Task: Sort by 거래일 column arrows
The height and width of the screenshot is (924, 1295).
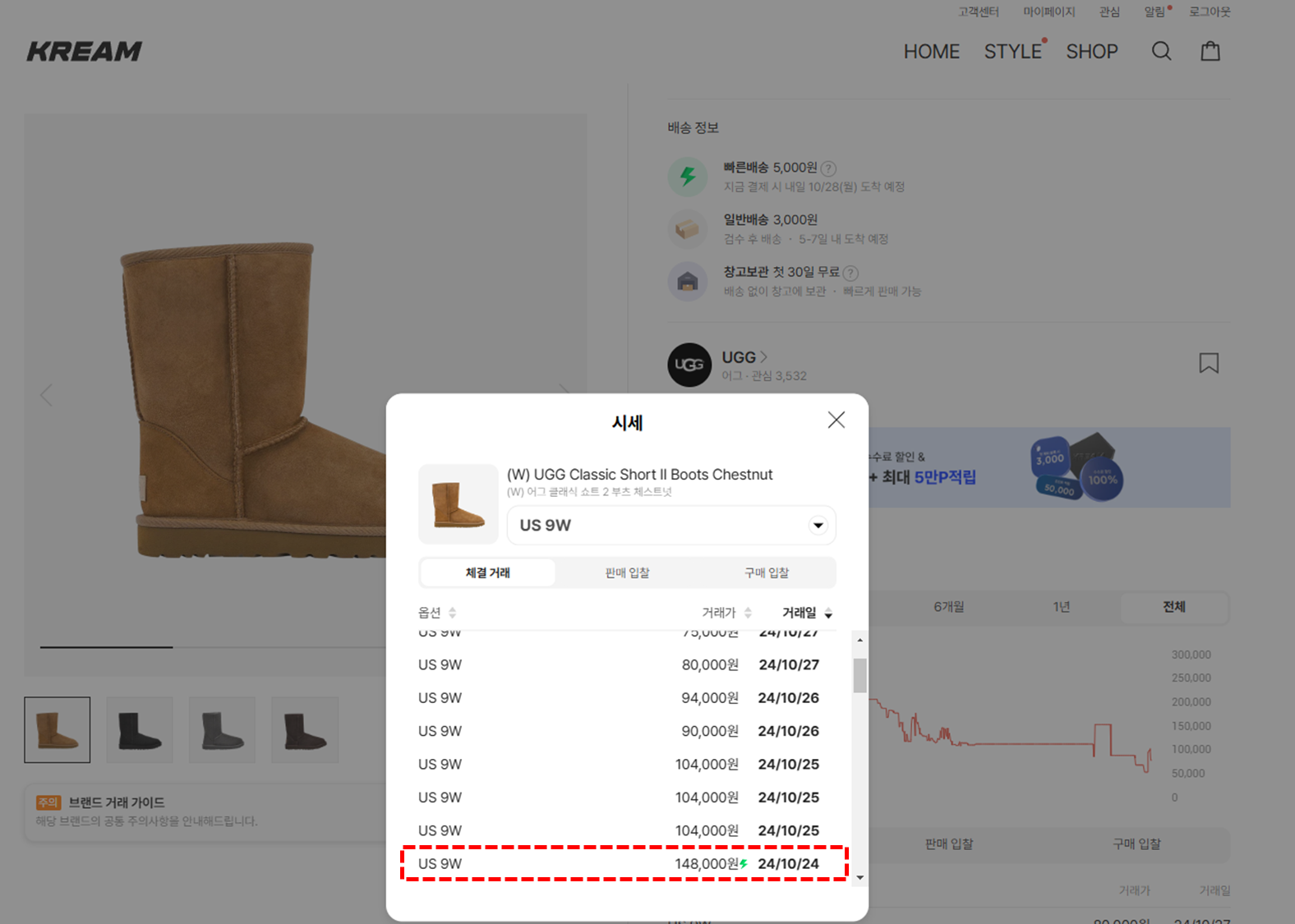Action: (828, 613)
